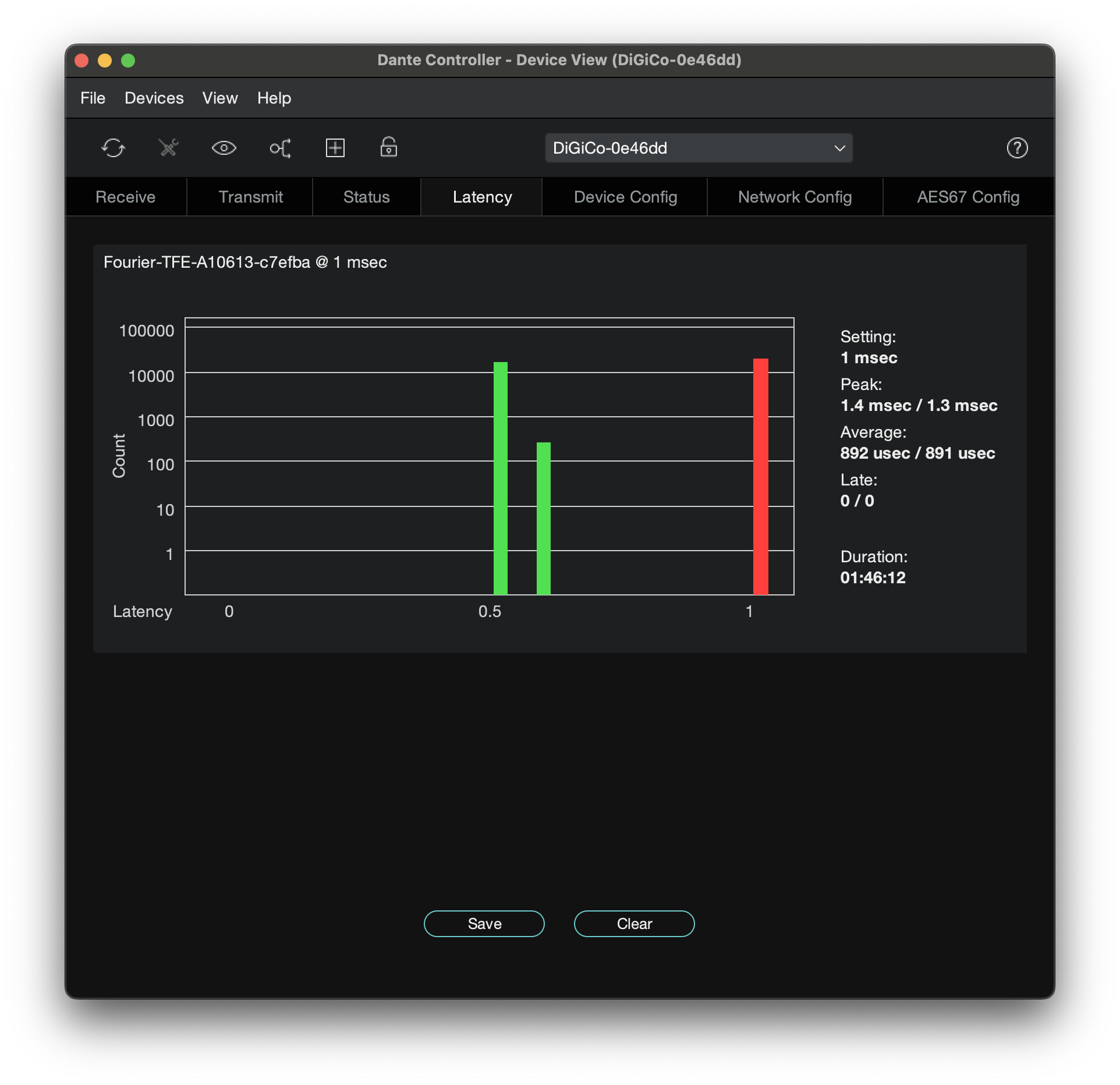Switch to the Network Config tab
This screenshot has height=1085, width=1120.
click(x=795, y=197)
